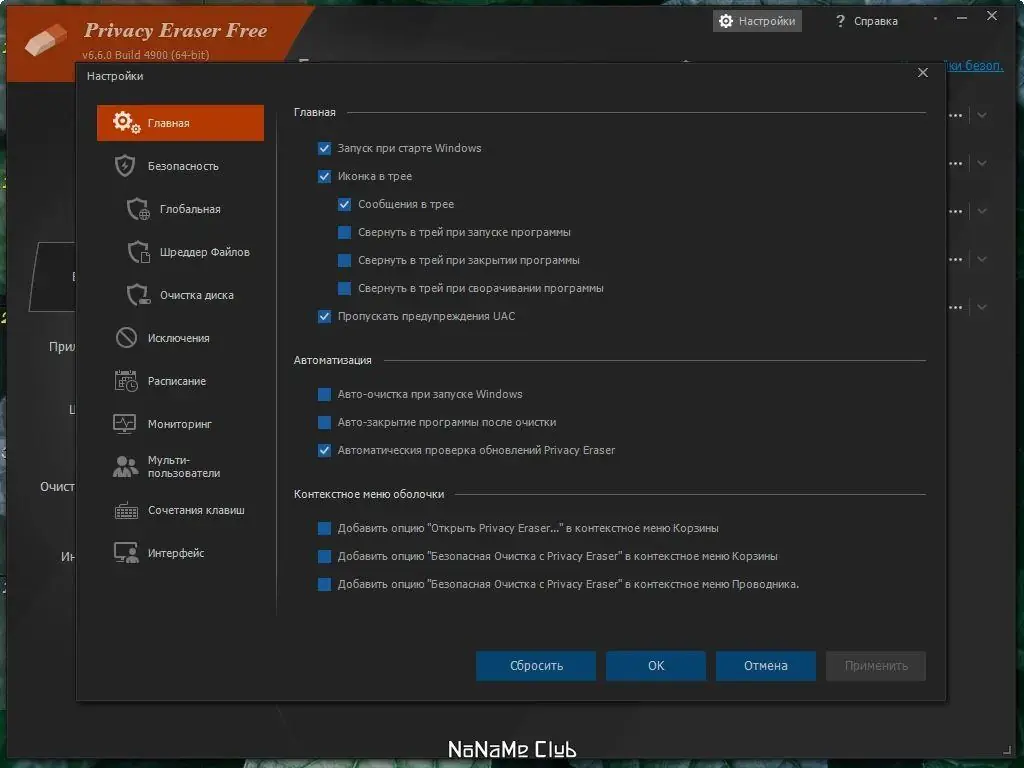Viewport: 1024px width, 768px height.
Task: Click the keyboard icon for Сочетания клавиш
Action: [126, 510]
